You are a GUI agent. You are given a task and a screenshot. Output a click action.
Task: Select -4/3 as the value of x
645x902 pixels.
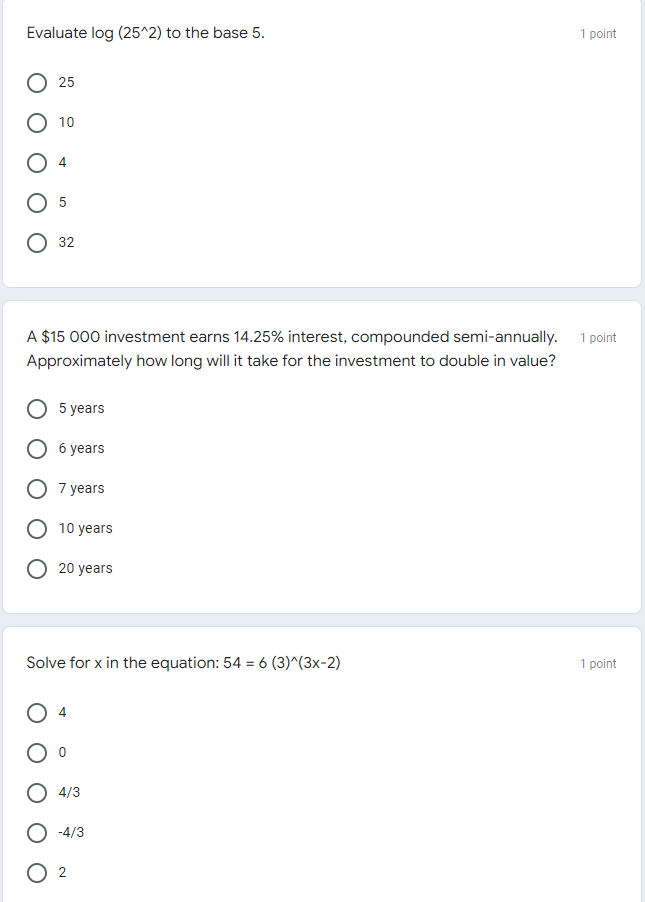[37, 832]
